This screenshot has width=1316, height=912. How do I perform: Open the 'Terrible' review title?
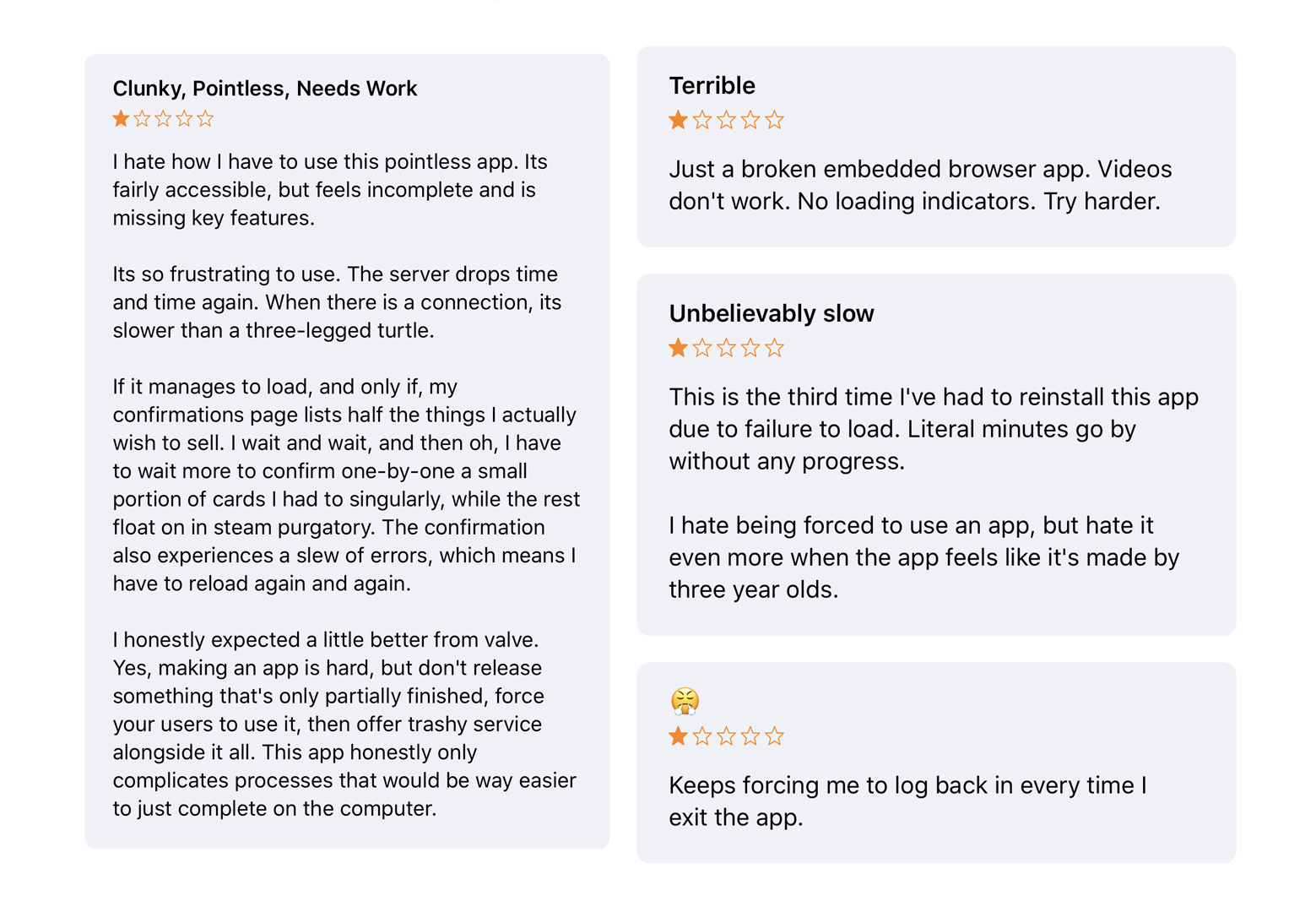tap(712, 85)
